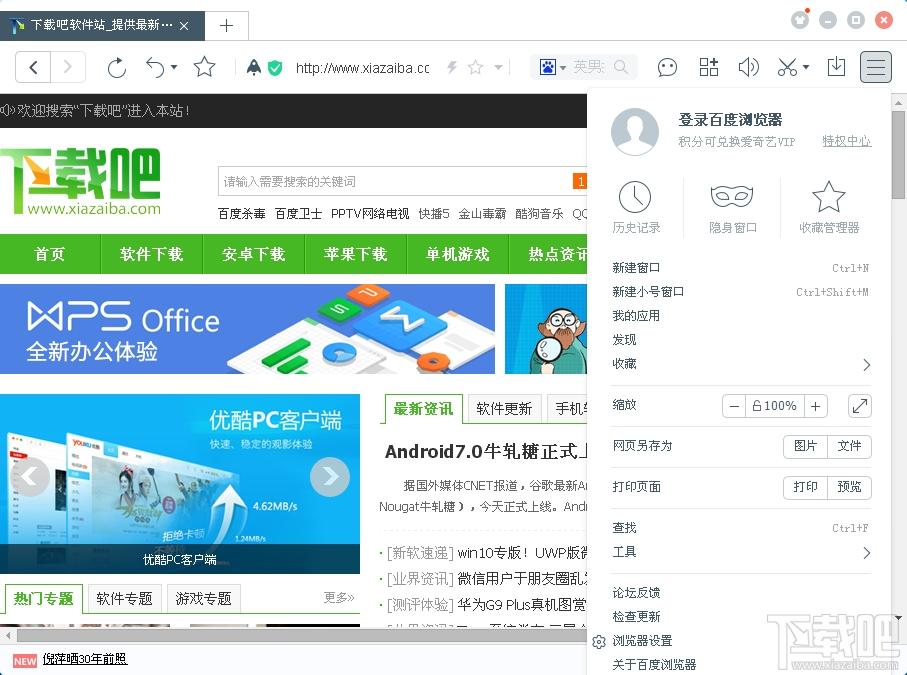Increase zoom with the plus button

[x=816, y=406]
